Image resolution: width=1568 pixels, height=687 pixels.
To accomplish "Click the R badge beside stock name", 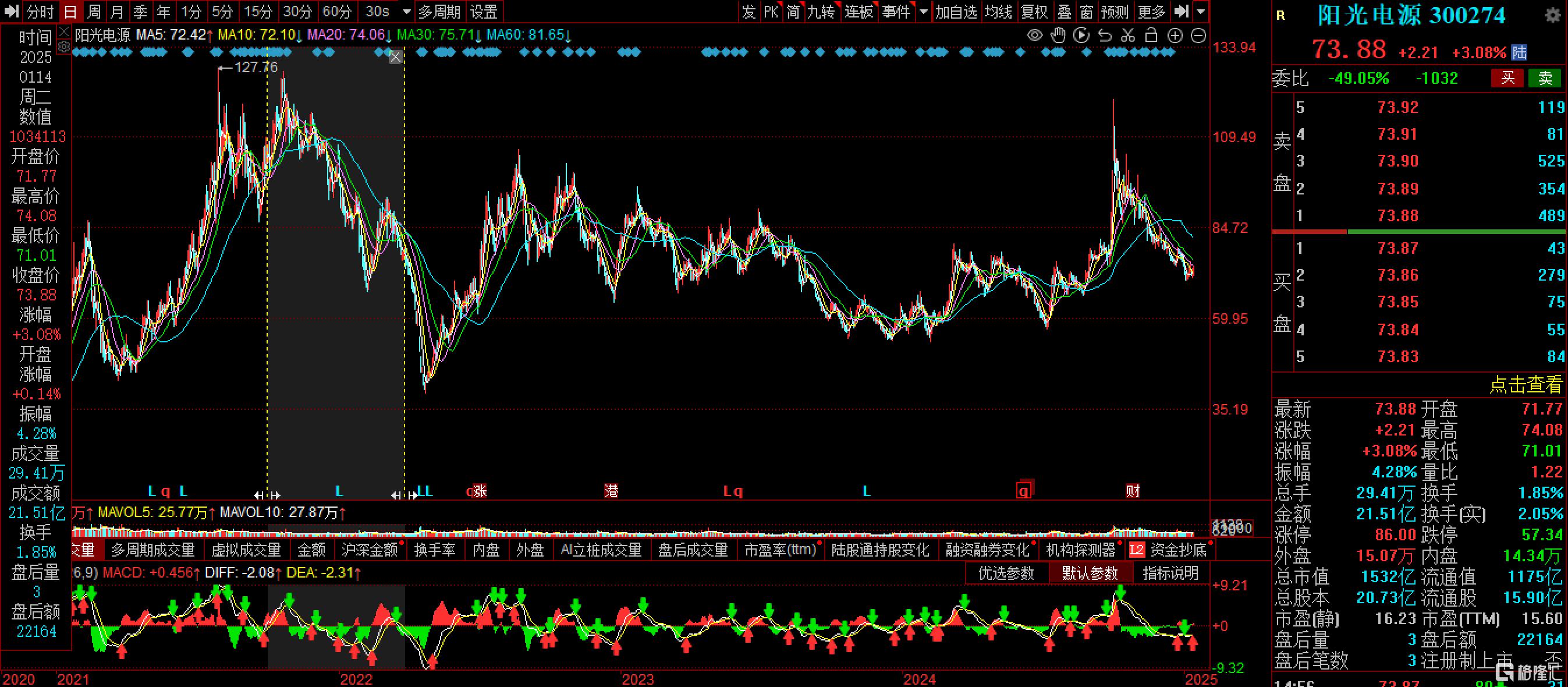I will pos(1280,16).
